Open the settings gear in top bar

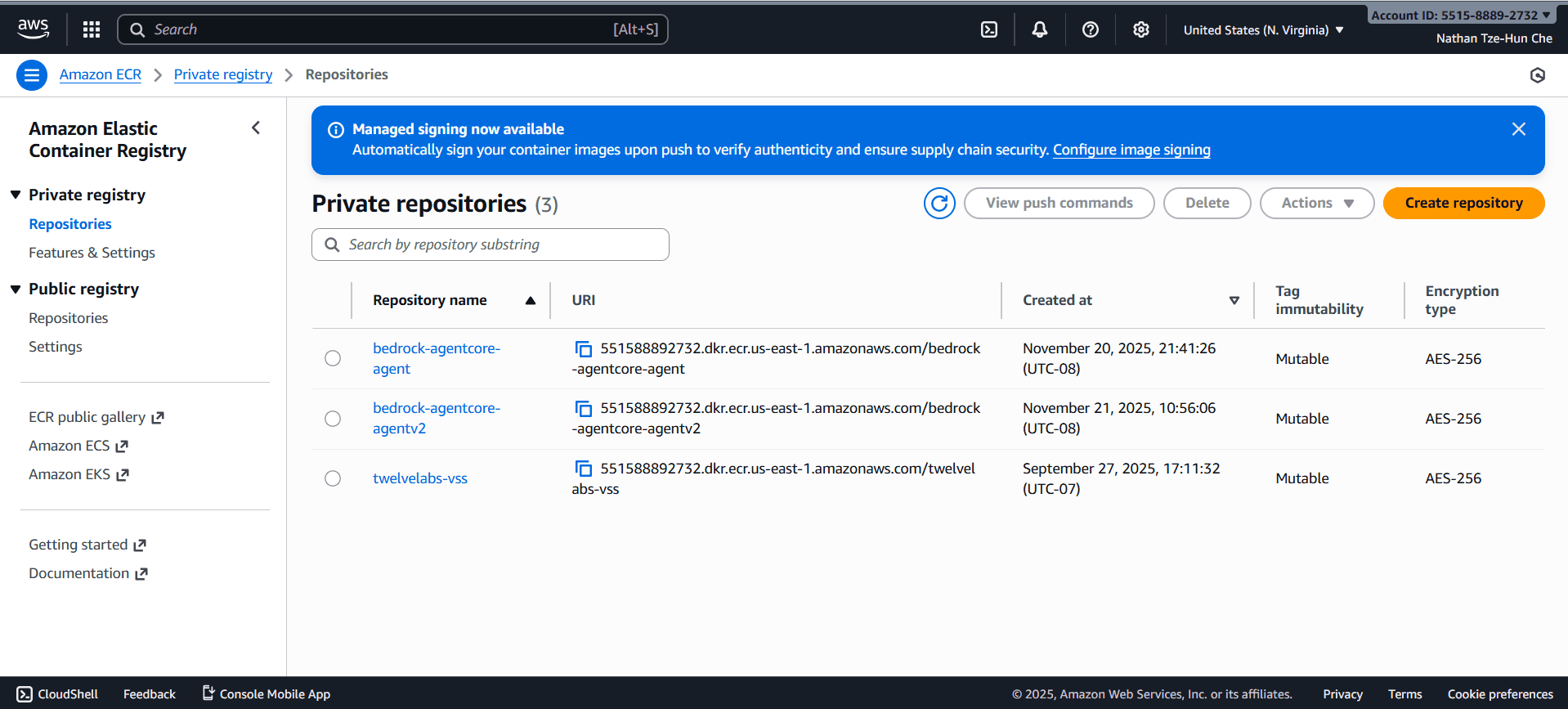pos(1141,29)
